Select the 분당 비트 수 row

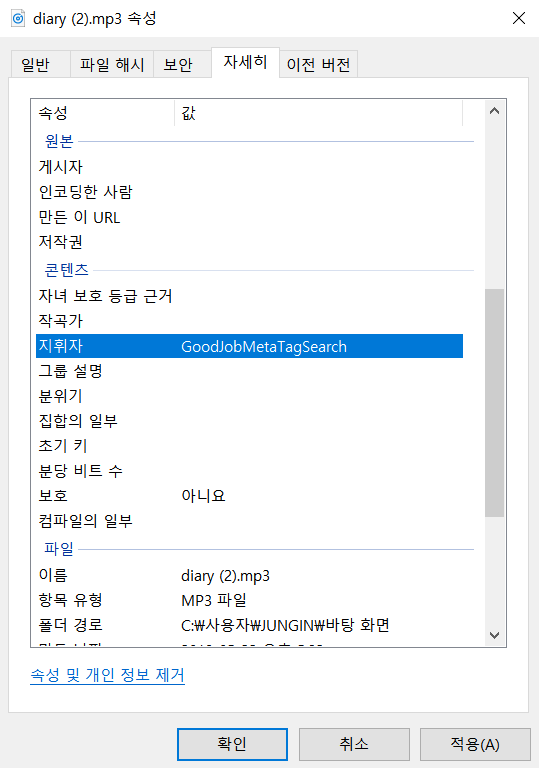249,471
